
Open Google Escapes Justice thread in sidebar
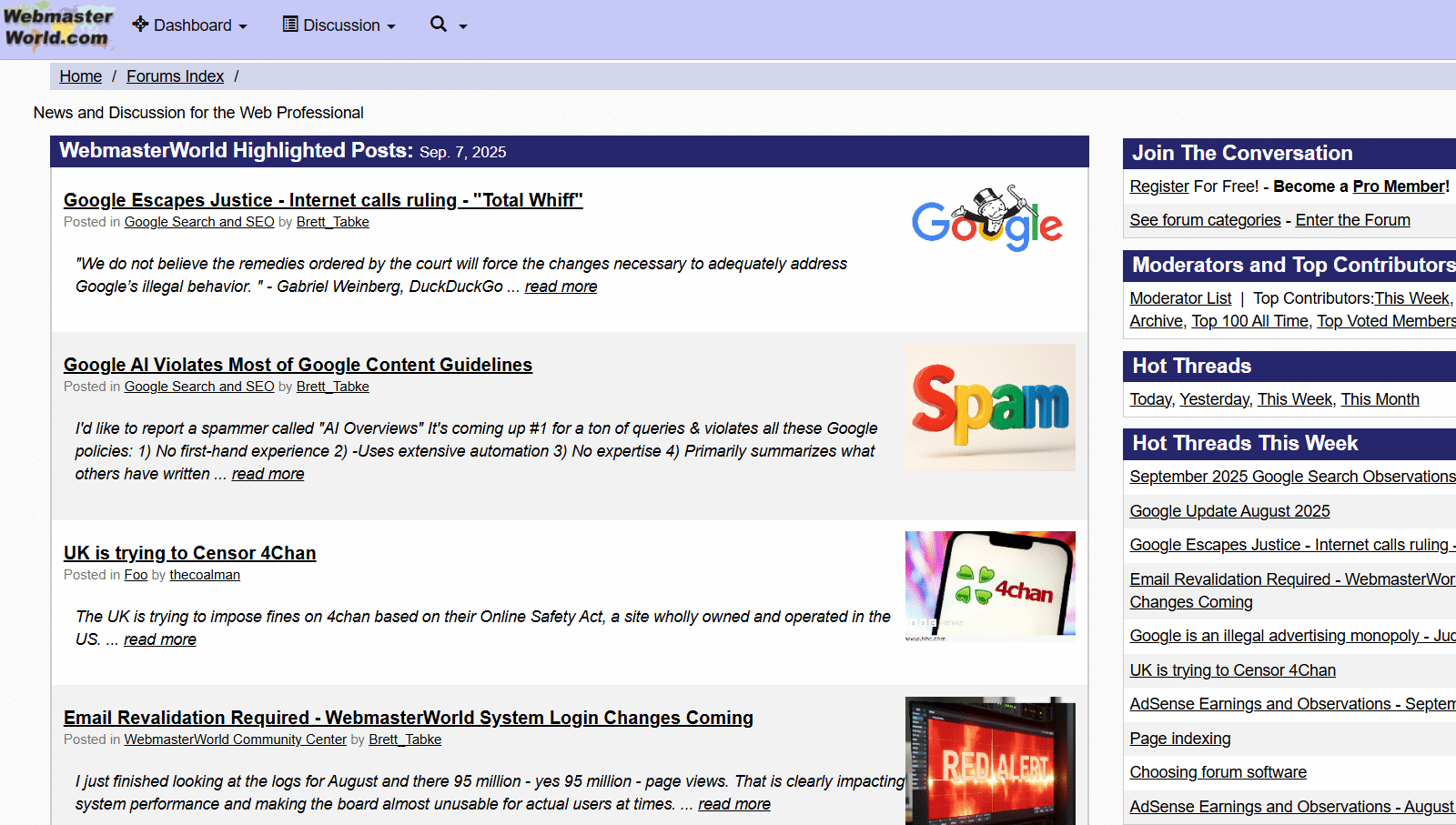click(1292, 545)
